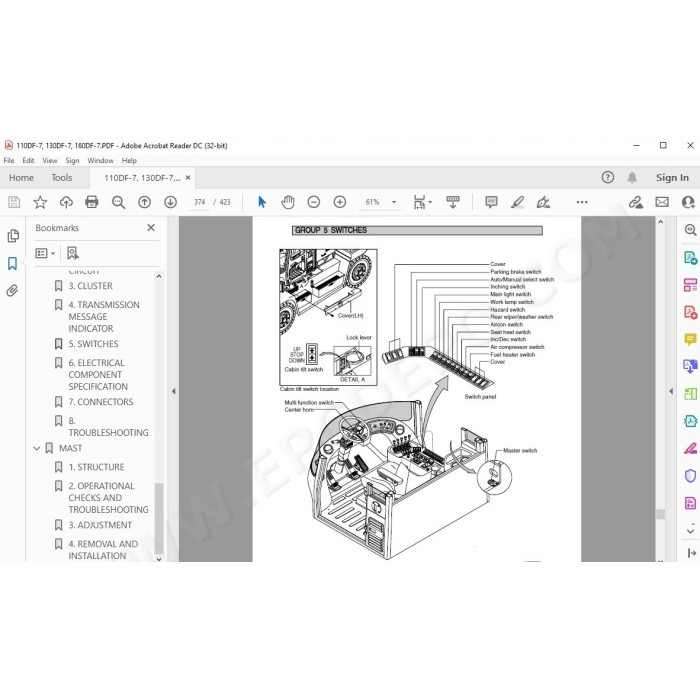The width and height of the screenshot is (700, 700).
Task: Open yellow Comment tool in right pane
Action: click(x=691, y=339)
